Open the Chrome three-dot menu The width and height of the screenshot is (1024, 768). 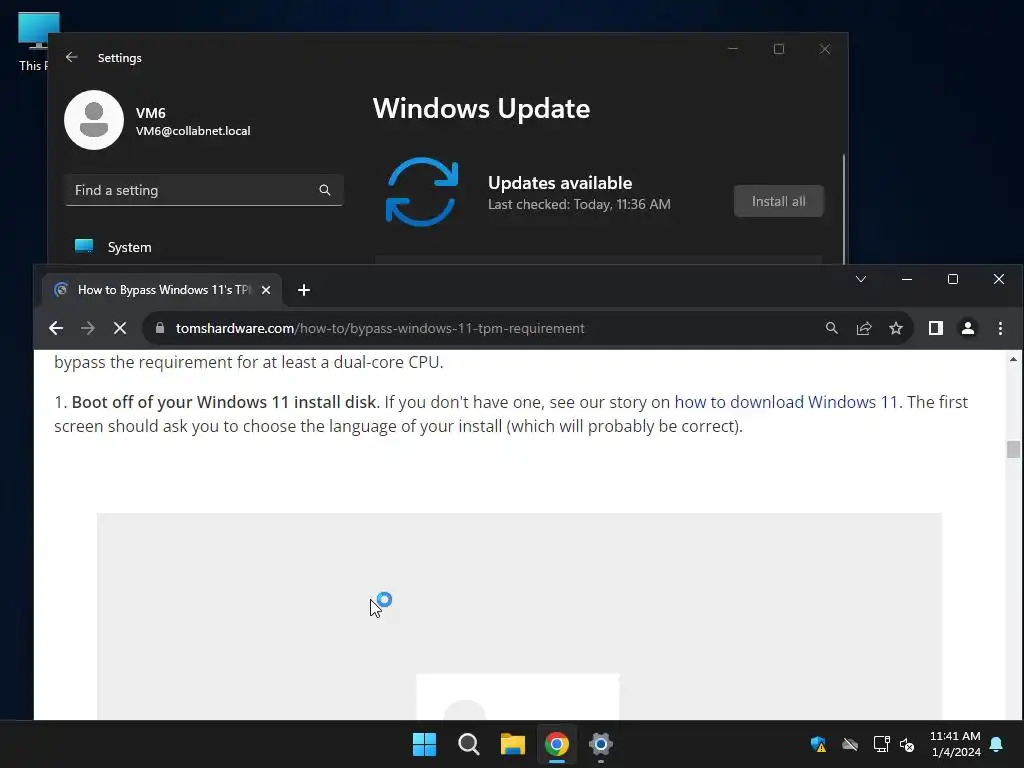coord(1000,328)
